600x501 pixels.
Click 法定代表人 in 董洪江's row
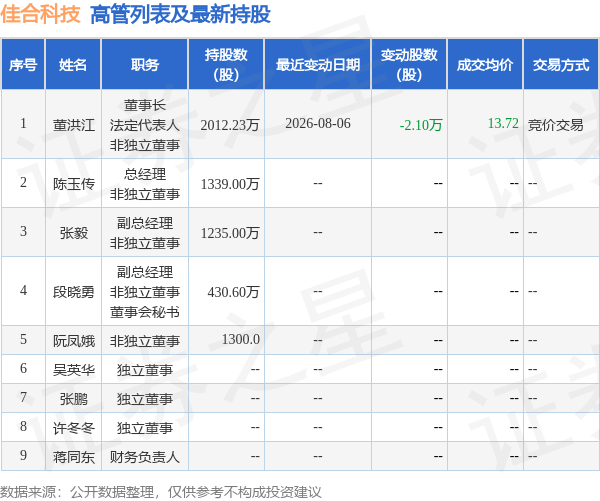coord(145,125)
